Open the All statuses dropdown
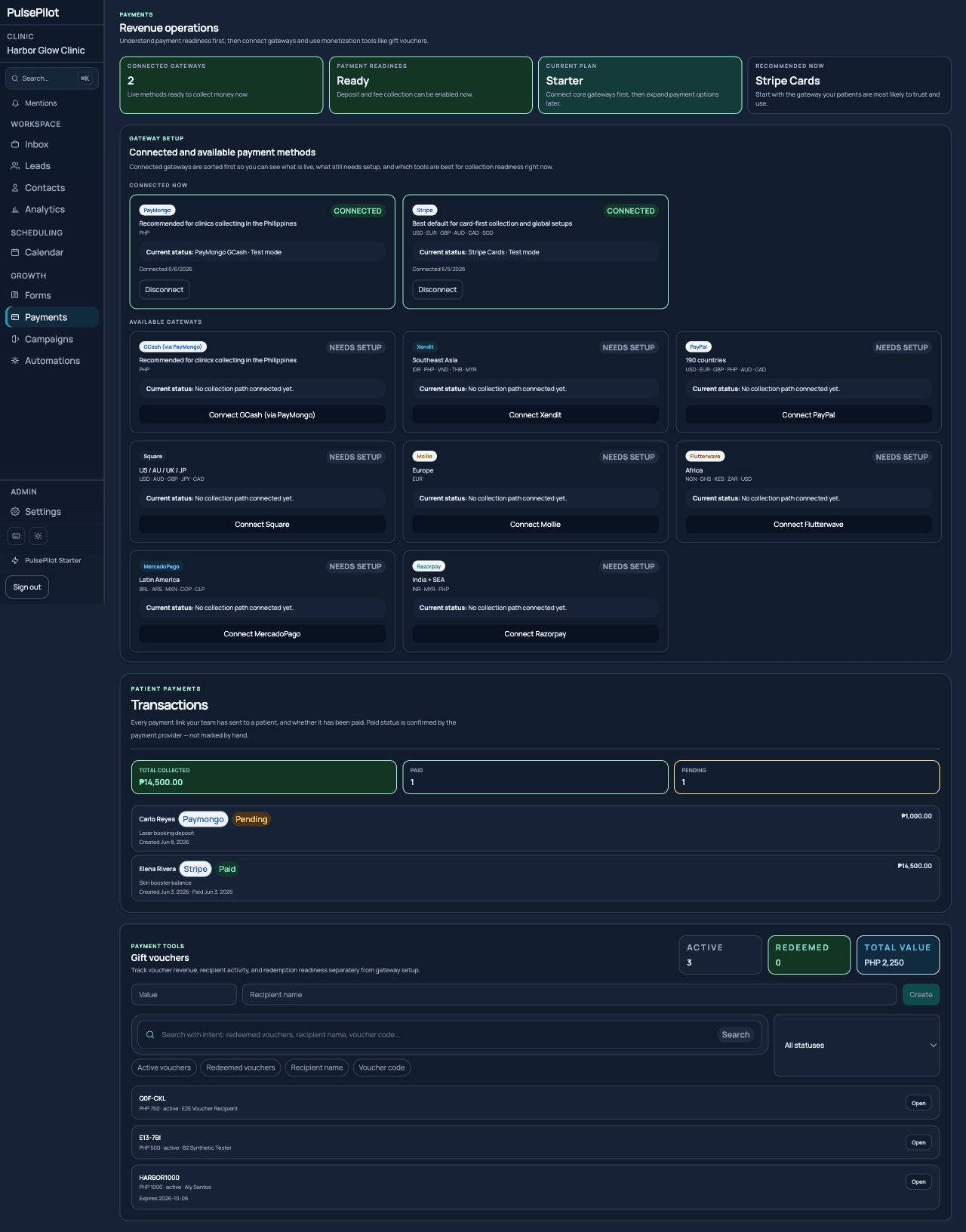This screenshot has width=966, height=1232. click(x=857, y=1046)
